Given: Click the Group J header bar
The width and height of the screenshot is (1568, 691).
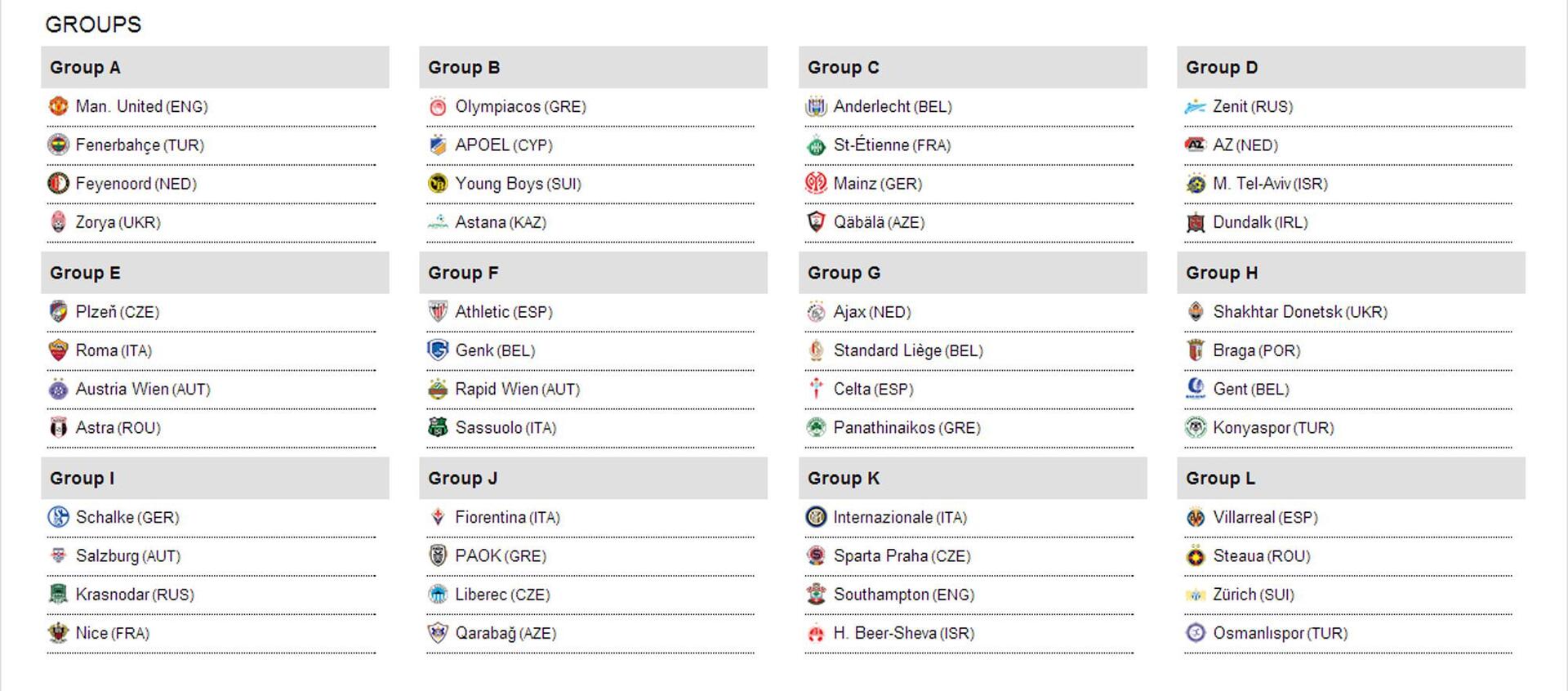Looking at the screenshot, I should coord(593,478).
